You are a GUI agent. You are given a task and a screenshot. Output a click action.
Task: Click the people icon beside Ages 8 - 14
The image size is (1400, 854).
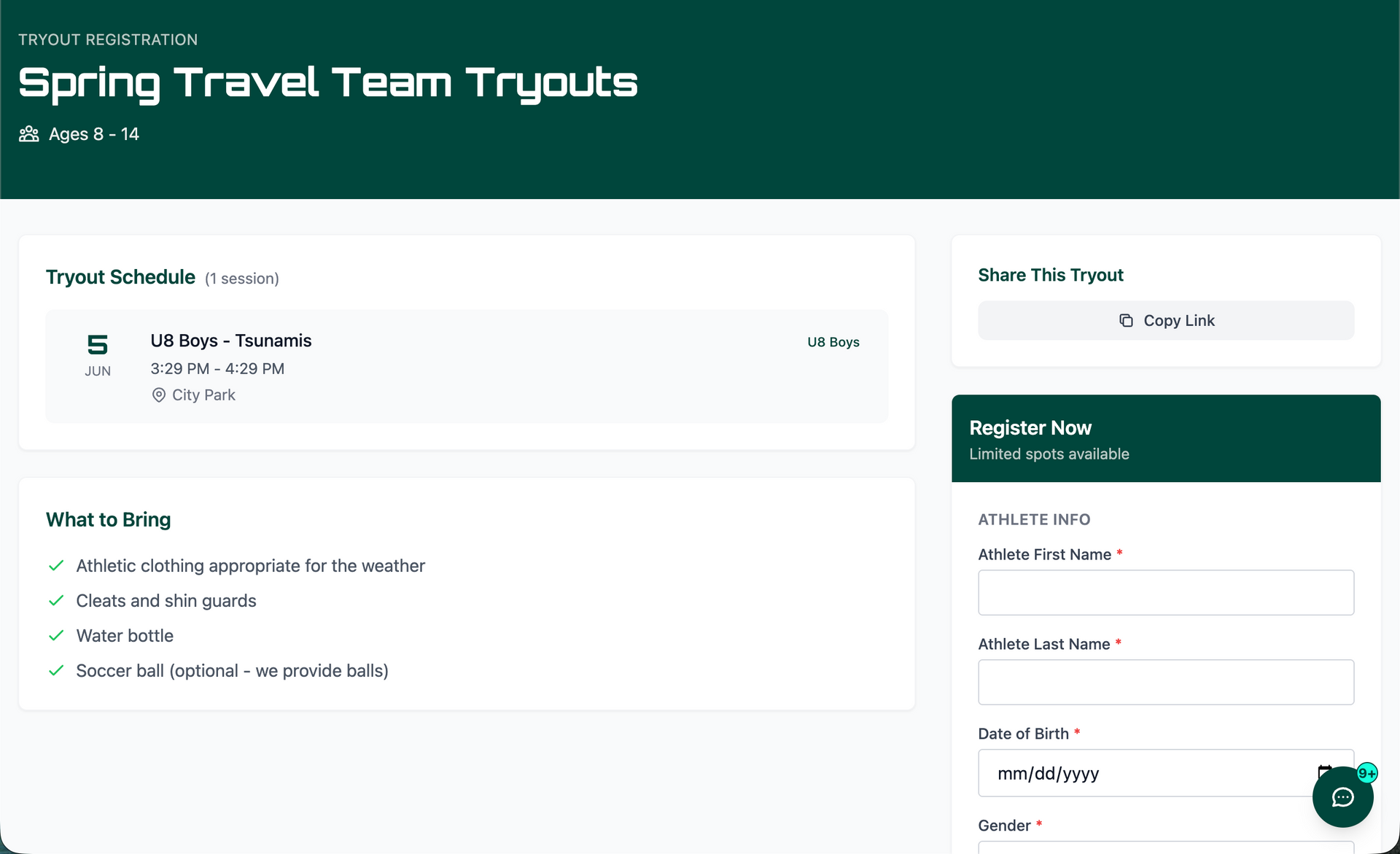[x=29, y=134]
